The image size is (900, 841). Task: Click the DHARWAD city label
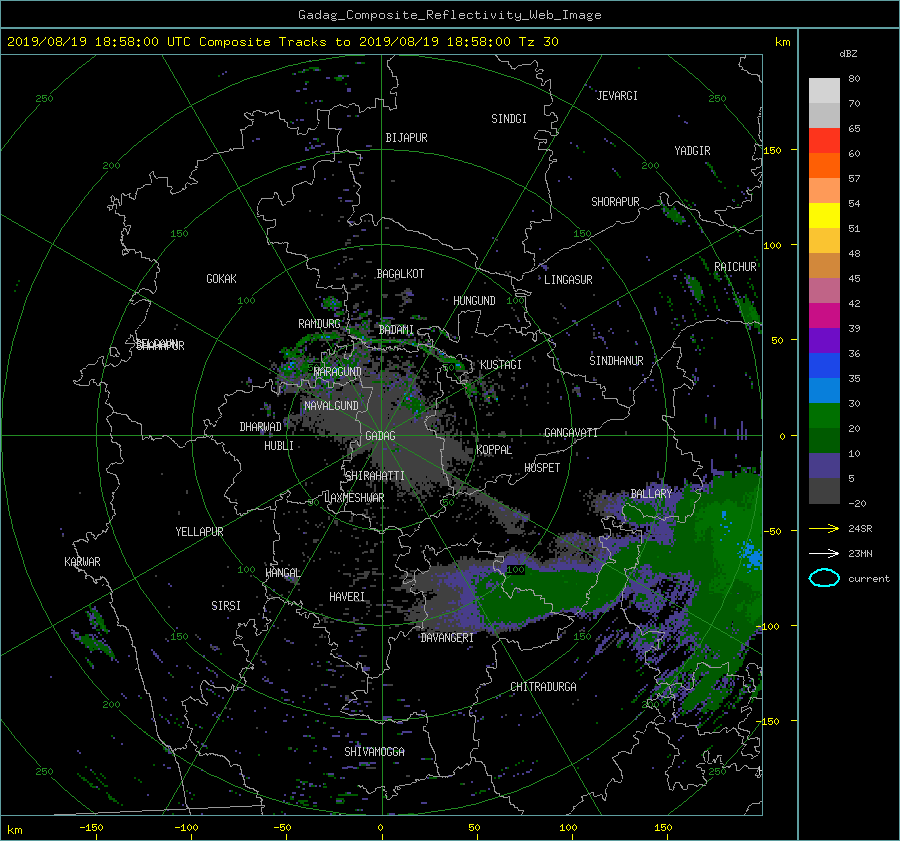point(261,427)
